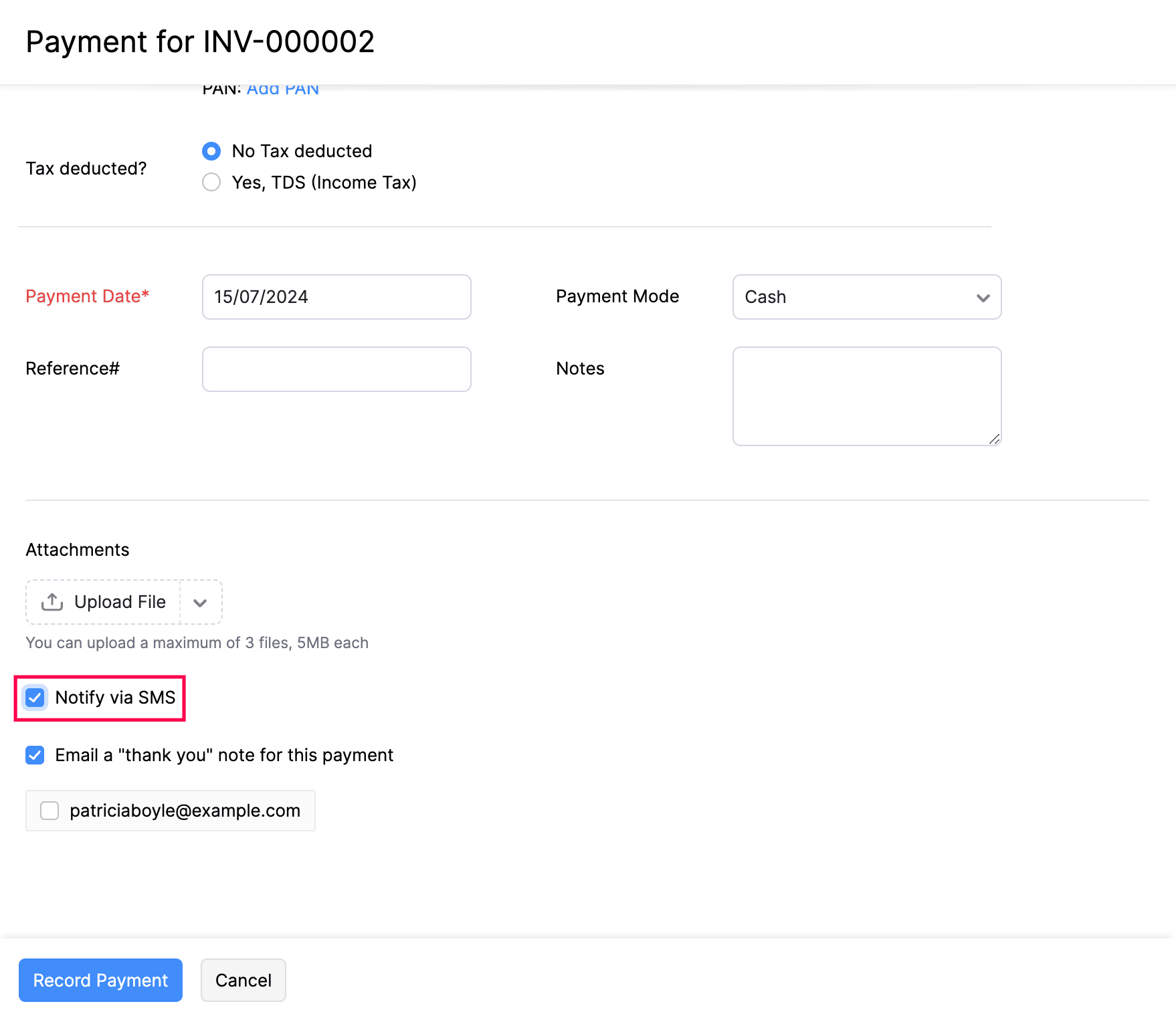Open the Payment Date picker
The image size is (1176, 1022).
click(x=336, y=297)
